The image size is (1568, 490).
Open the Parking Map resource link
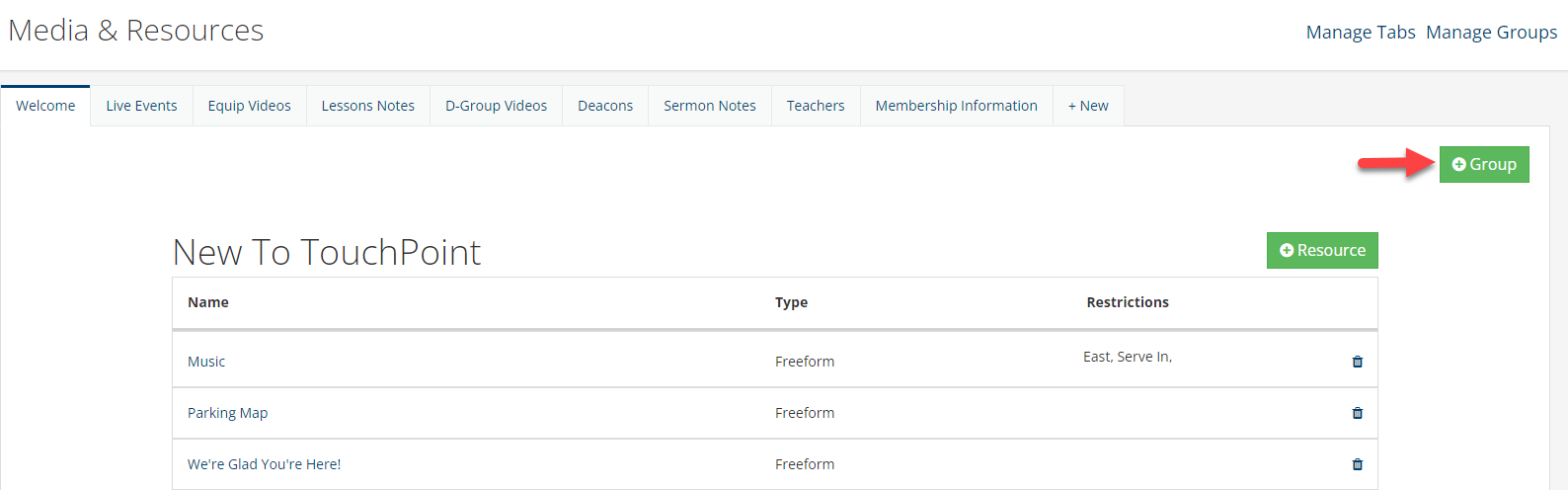[227, 413]
